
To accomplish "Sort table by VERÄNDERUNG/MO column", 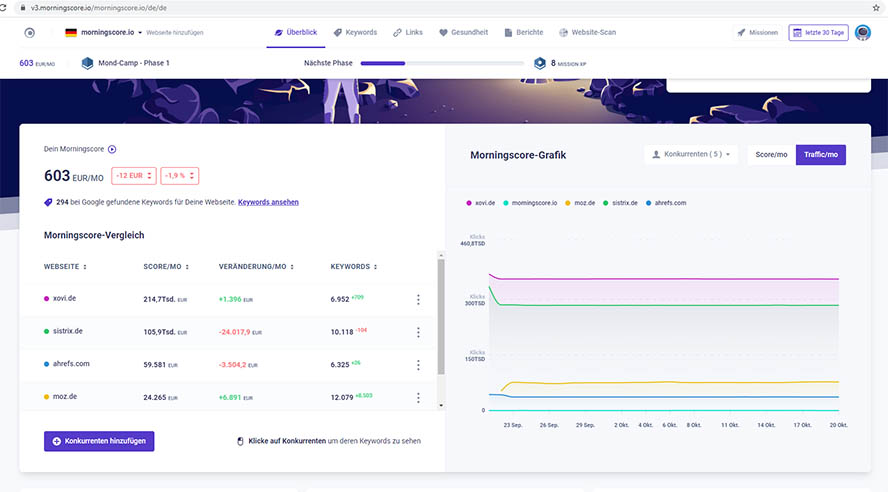I will tap(256, 267).
